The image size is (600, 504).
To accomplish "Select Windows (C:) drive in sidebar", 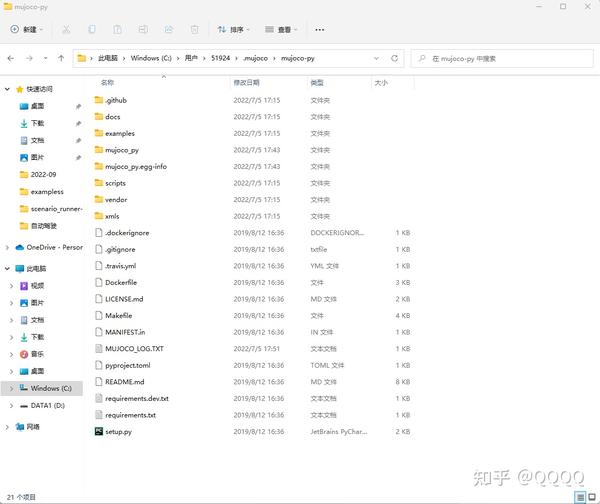I will 51,388.
